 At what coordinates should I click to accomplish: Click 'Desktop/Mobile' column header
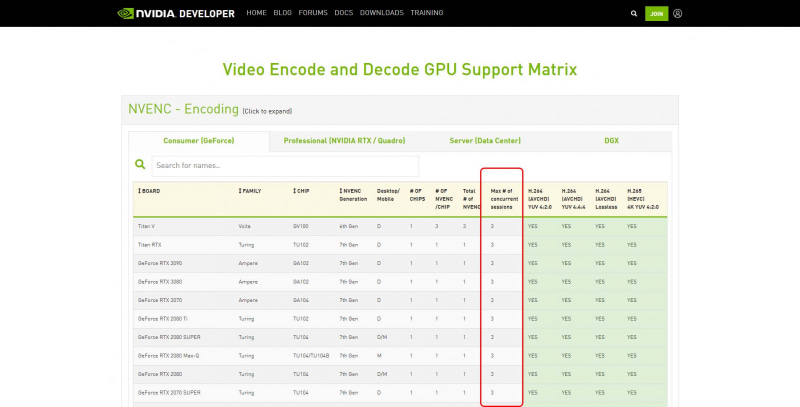pyautogui.click(x=388, y=195)
